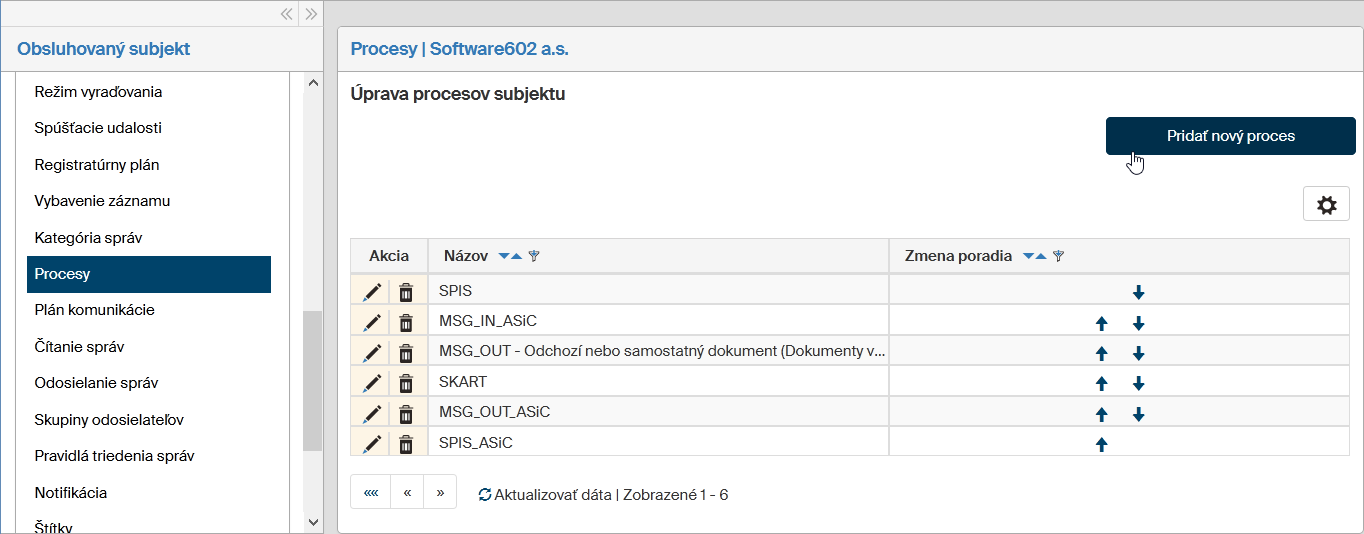1364x534 pixels.
Task: Refresh data via Aktualizovať dáta link
Action: click(x=545, y=495)
